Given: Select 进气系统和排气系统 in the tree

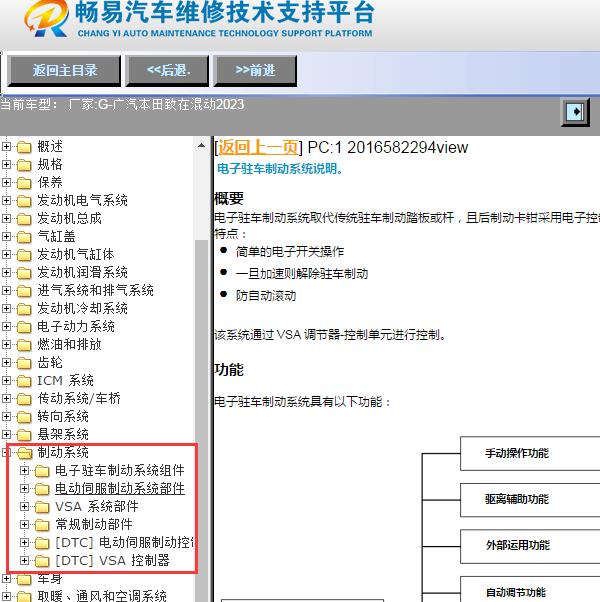Looking at the screenshot, I should click(x=95, y=291).
